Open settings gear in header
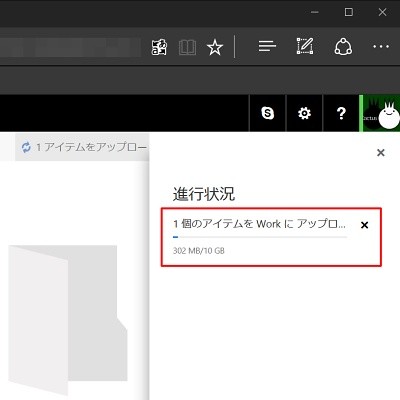Screen dimensions: 400x400 coord(304,113)
